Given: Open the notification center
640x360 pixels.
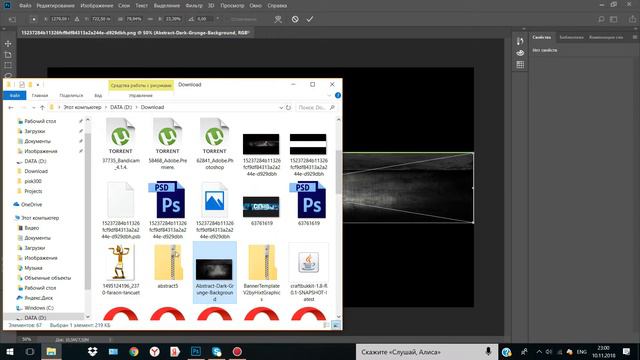Looking at the screenshot, I should click(x=627, y=351).
